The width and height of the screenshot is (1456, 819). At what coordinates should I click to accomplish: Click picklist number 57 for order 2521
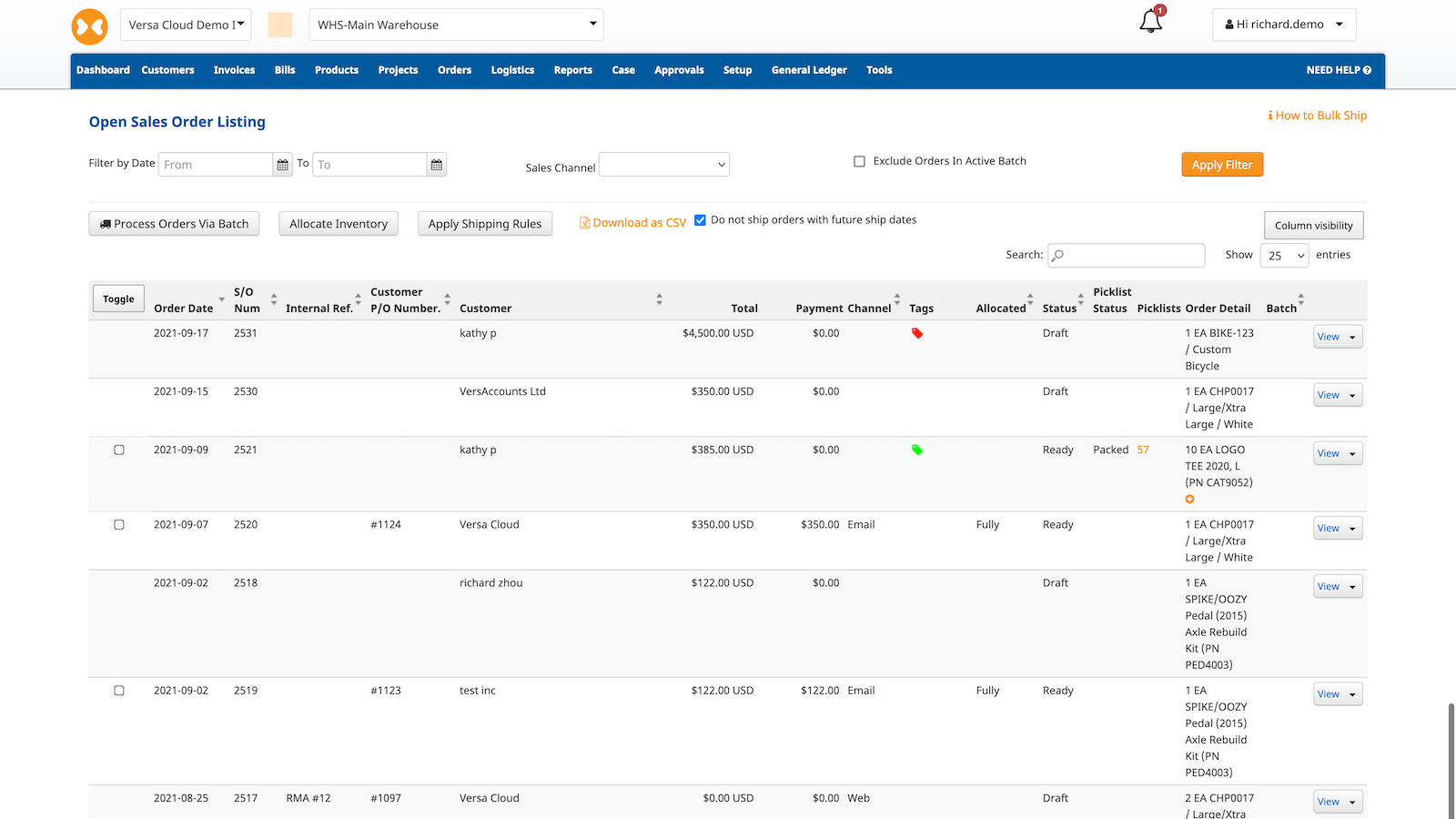point(1143,449)
